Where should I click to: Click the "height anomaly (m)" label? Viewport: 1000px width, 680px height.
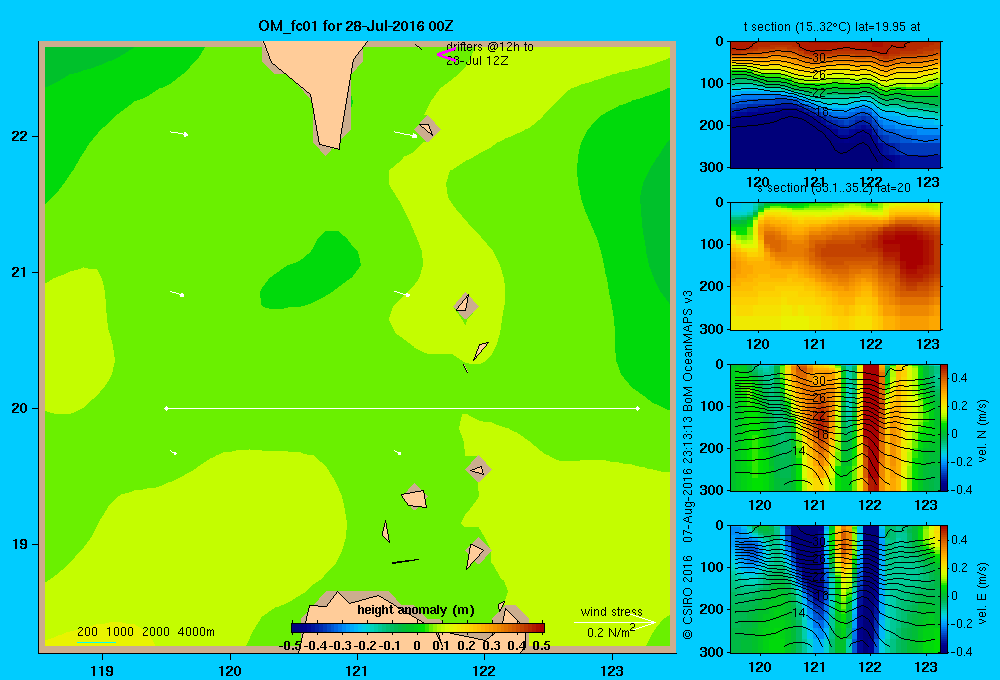point(416,610)
